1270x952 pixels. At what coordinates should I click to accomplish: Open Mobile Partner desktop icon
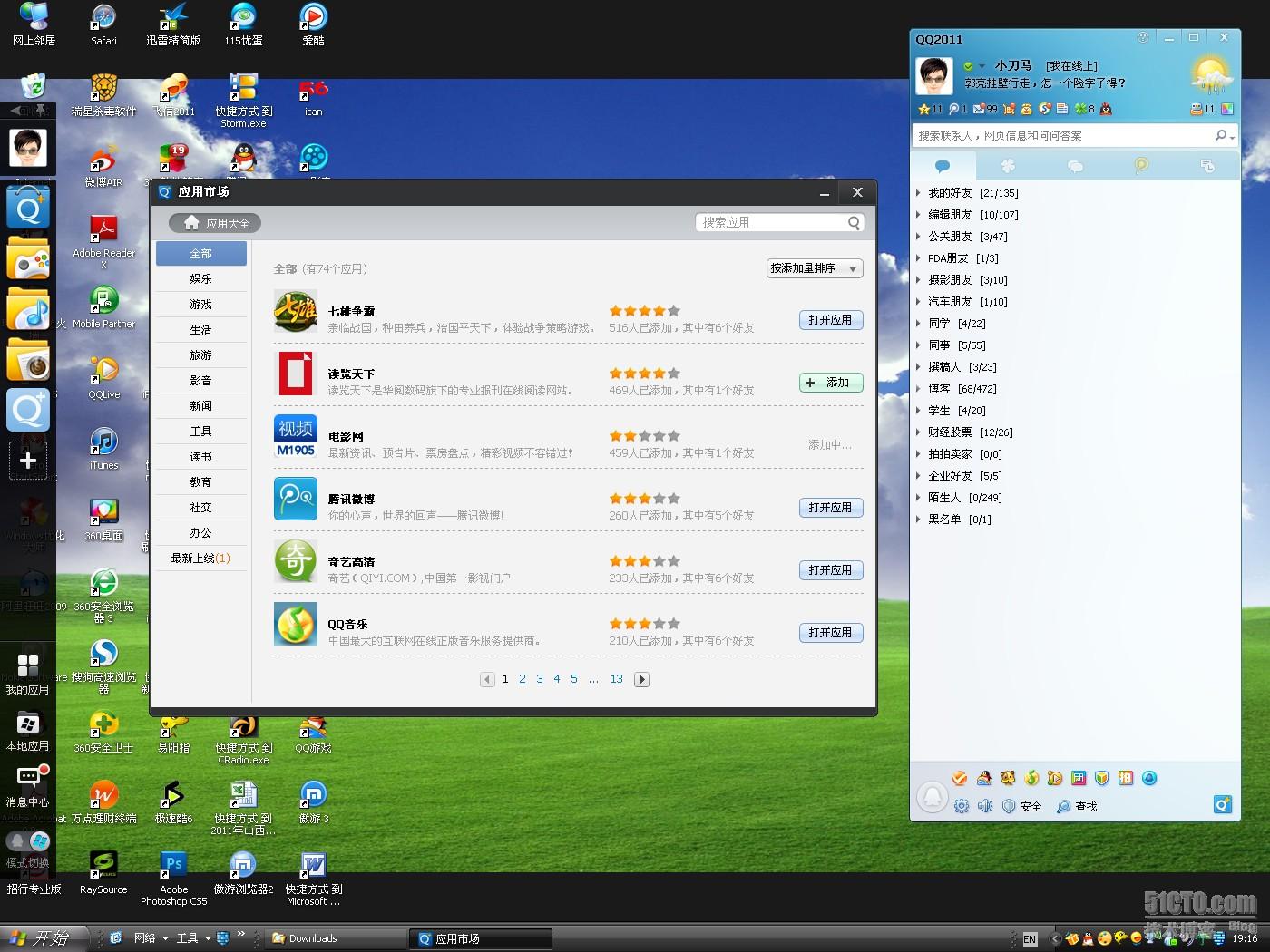[x=103, y=306]
